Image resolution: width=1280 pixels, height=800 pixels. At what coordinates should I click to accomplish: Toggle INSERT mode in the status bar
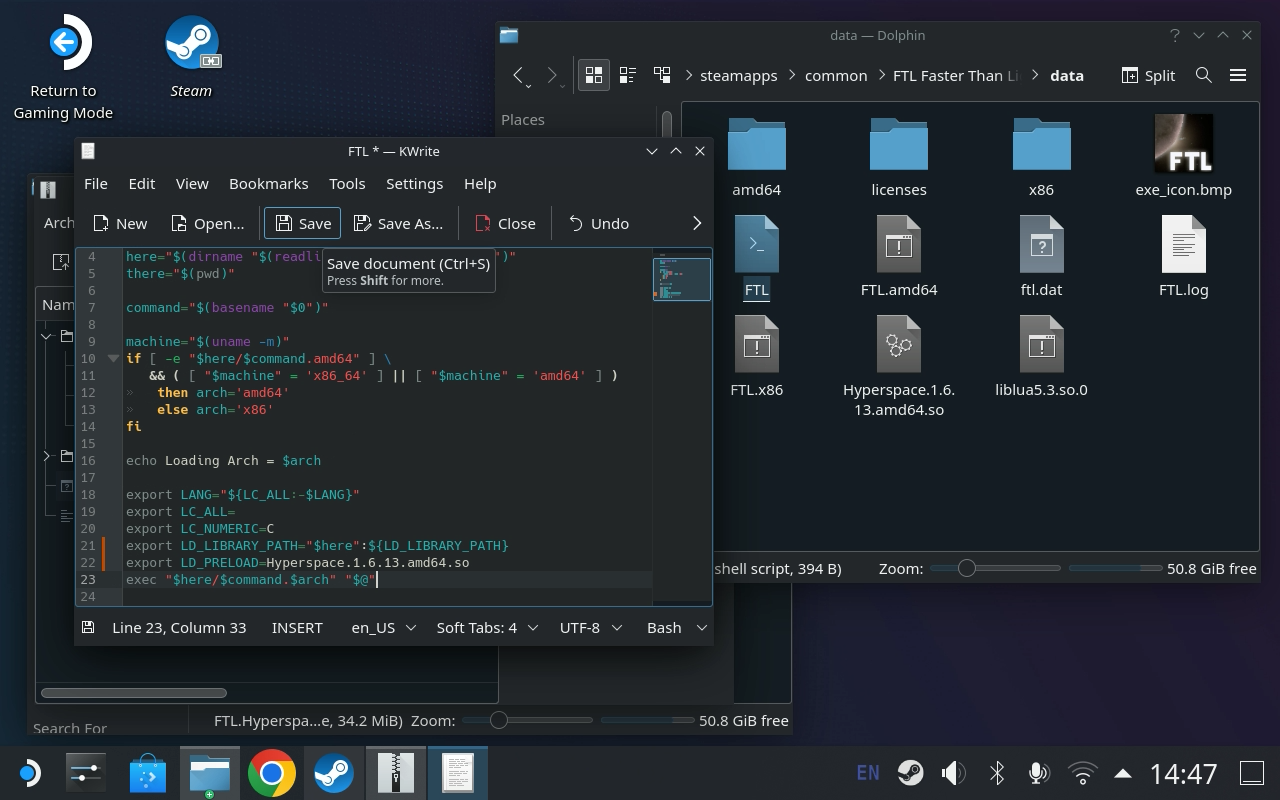[x=297, y=627]
